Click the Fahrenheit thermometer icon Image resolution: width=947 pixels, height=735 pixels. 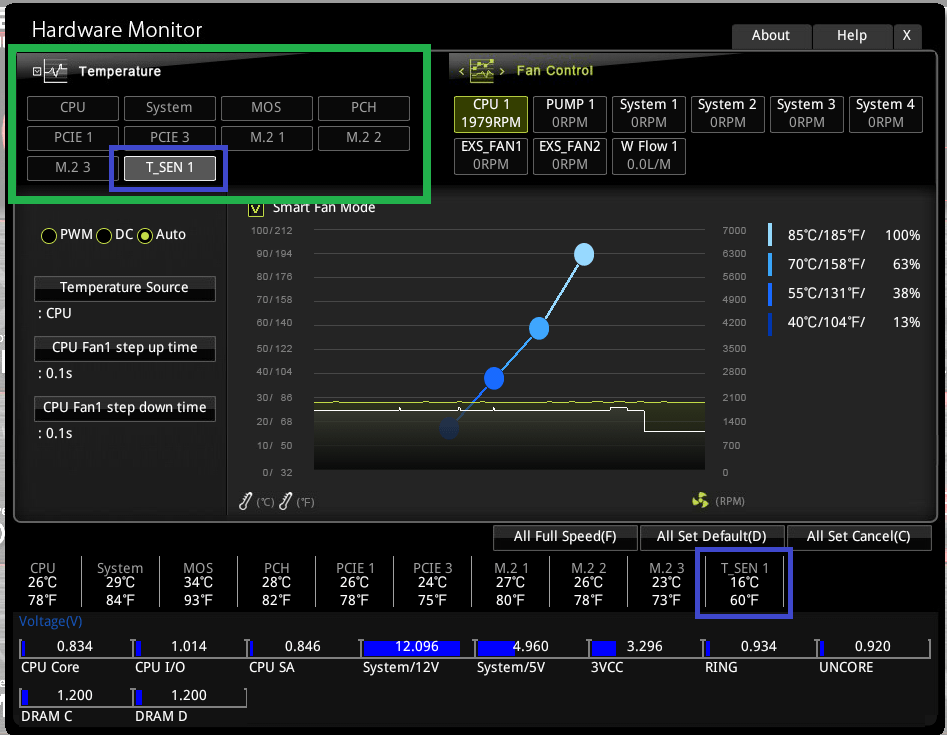pos(286,501)
